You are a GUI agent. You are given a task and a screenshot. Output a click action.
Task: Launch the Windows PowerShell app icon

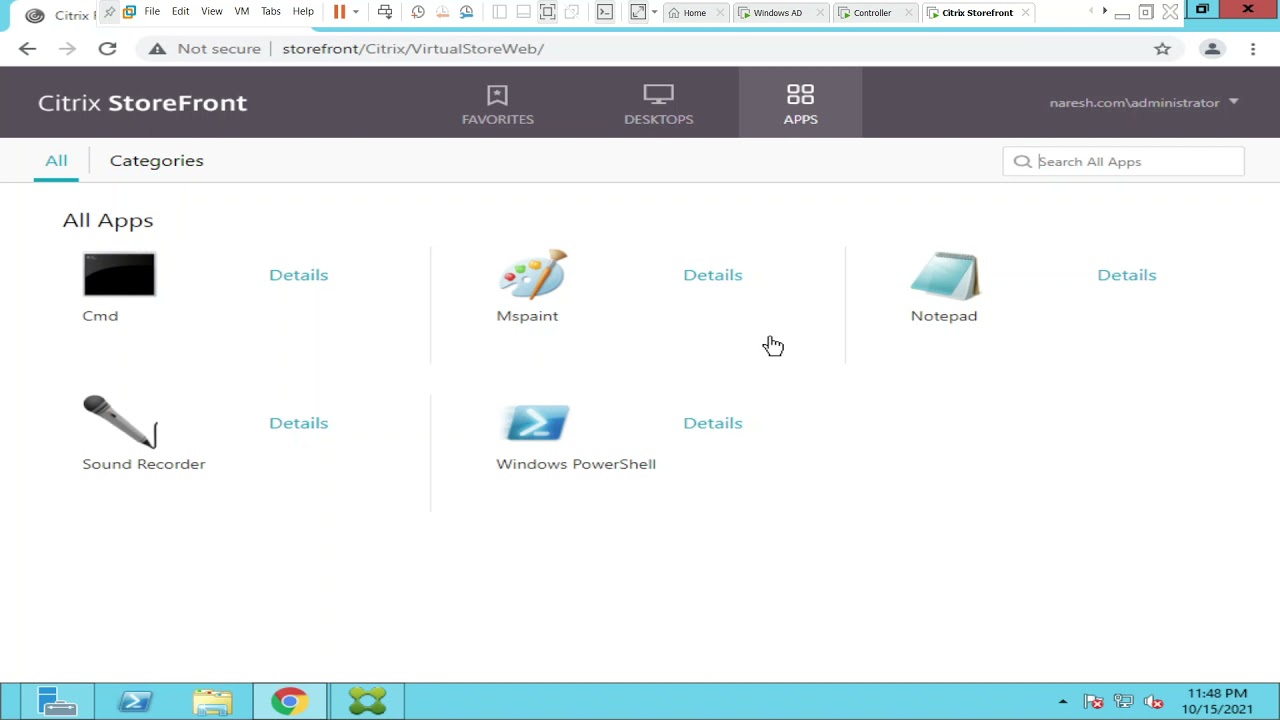[x=537, y=423]
